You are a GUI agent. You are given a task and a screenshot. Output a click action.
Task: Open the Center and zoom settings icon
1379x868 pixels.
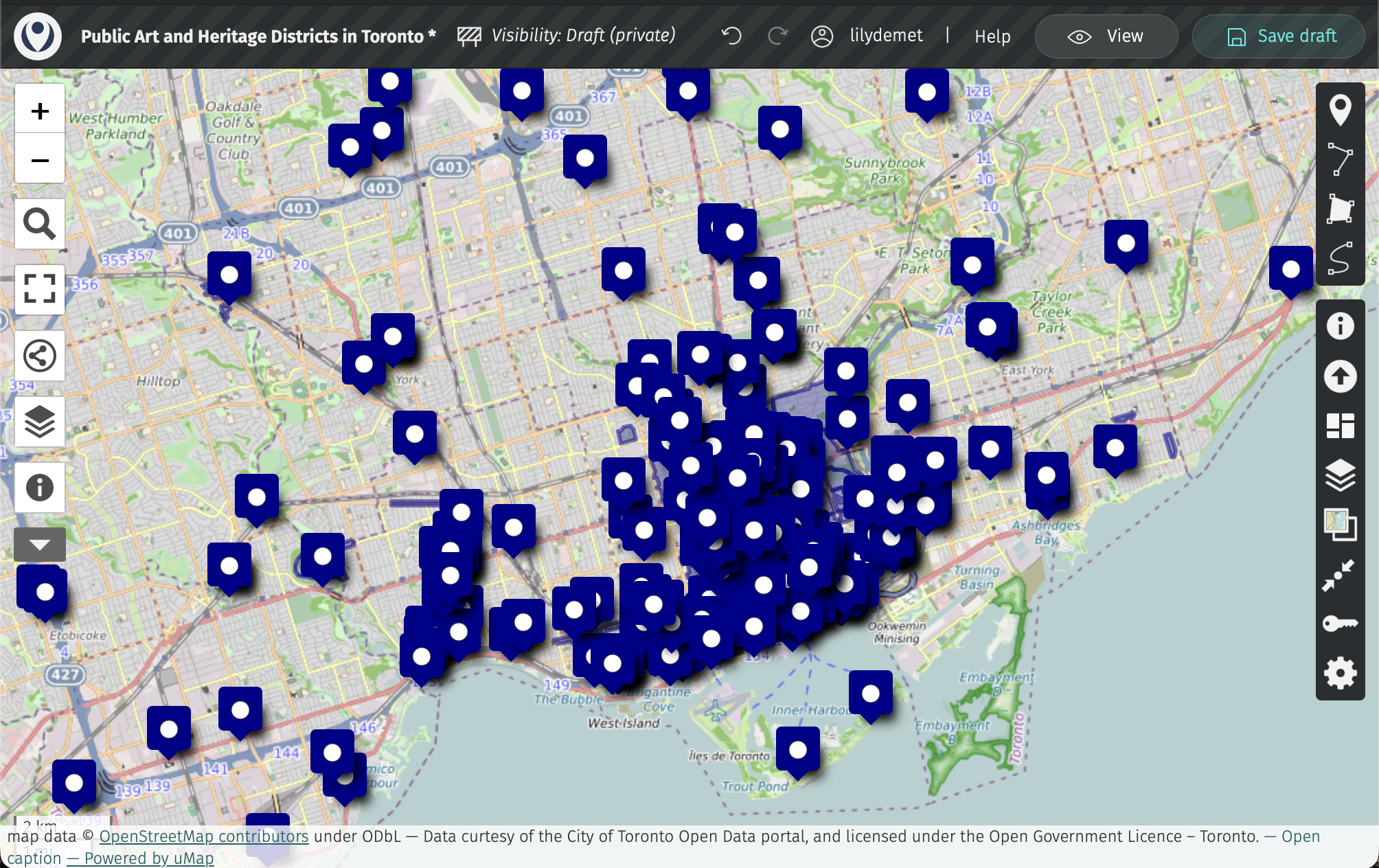[1340, 574]
